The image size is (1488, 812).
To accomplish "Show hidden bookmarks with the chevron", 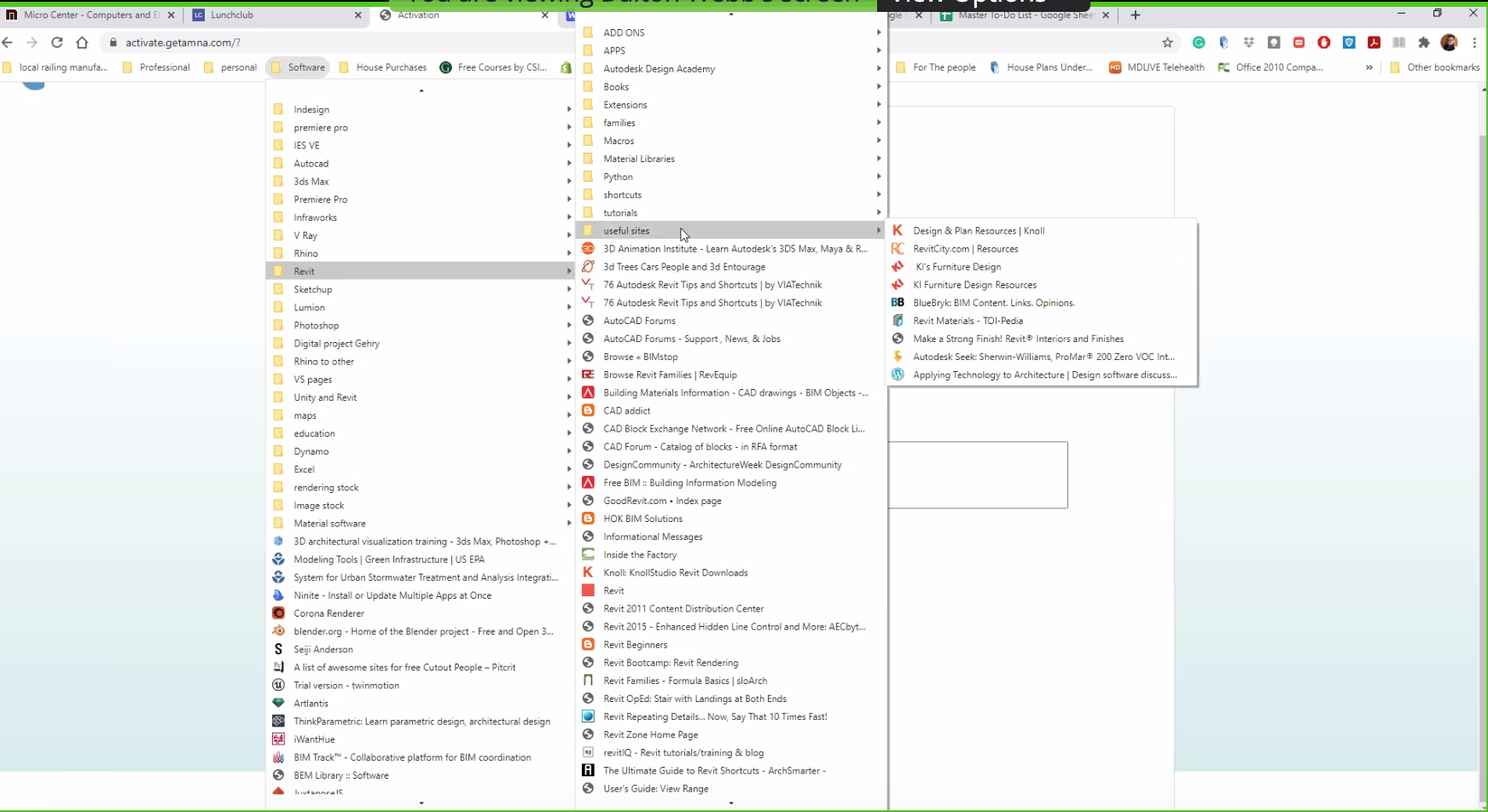I will click(1369, 67).
